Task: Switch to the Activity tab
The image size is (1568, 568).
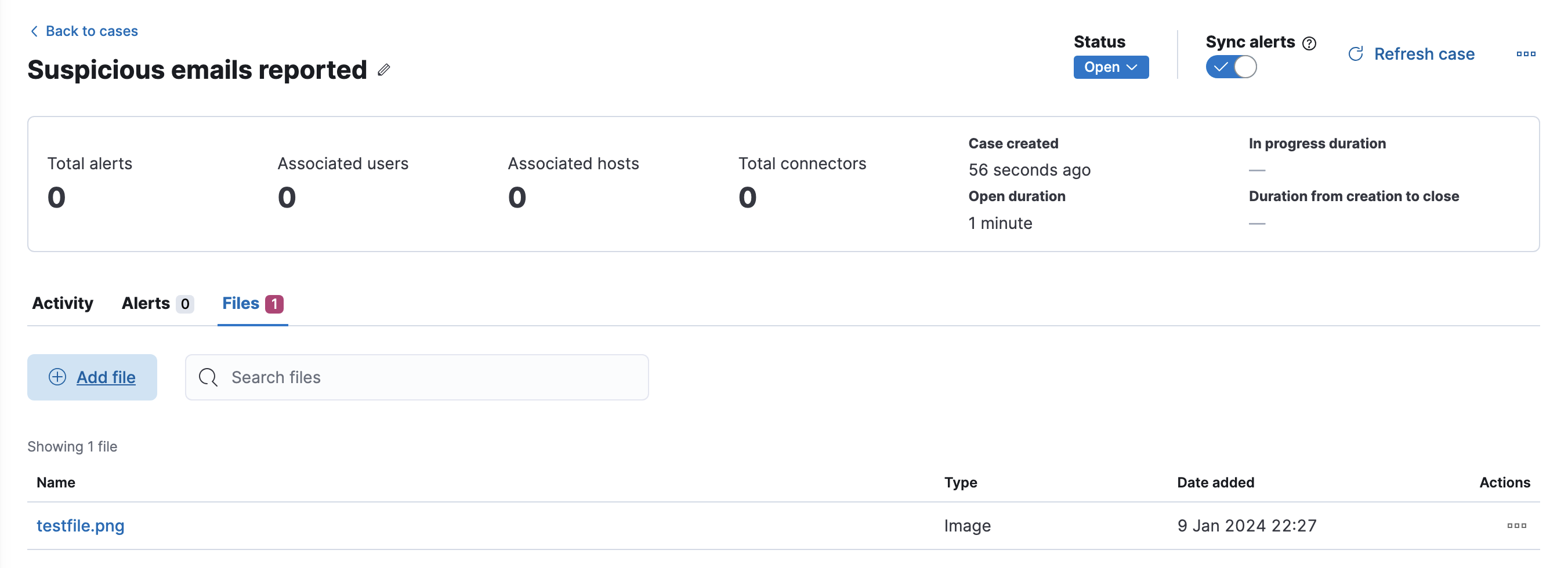Action: (x=63, y=303)
